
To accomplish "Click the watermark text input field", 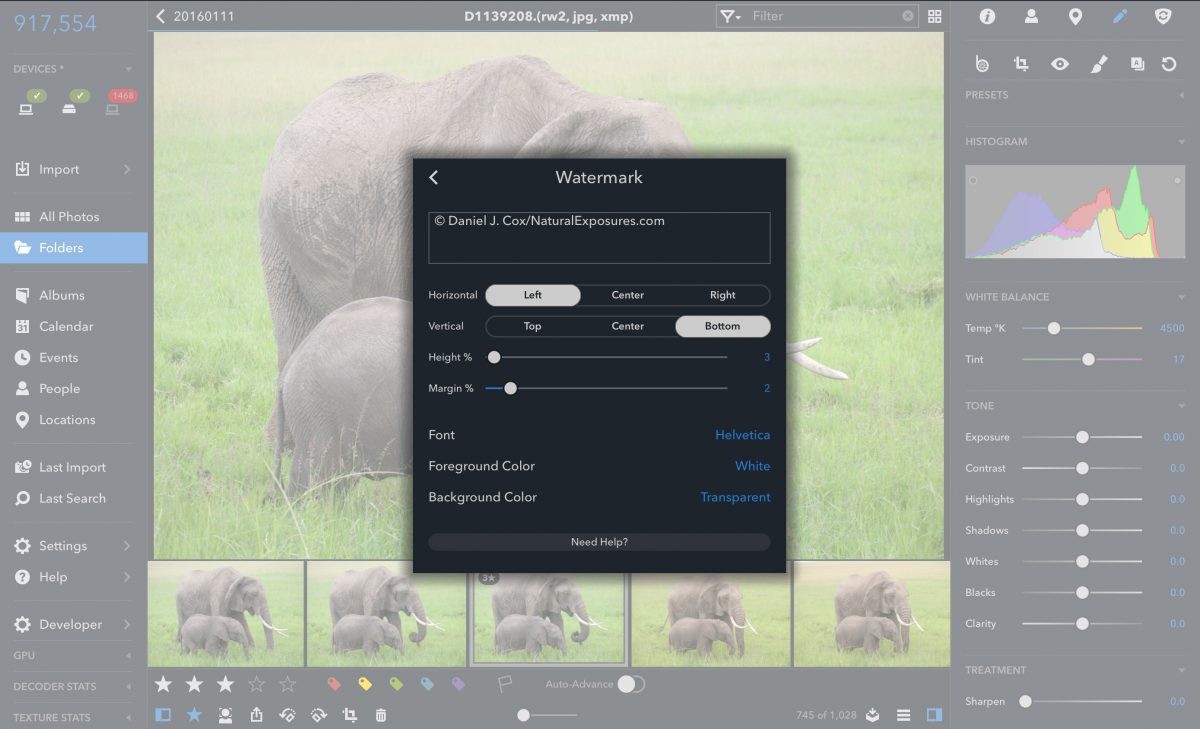I will pyautogui.click(x=599, y=238).
